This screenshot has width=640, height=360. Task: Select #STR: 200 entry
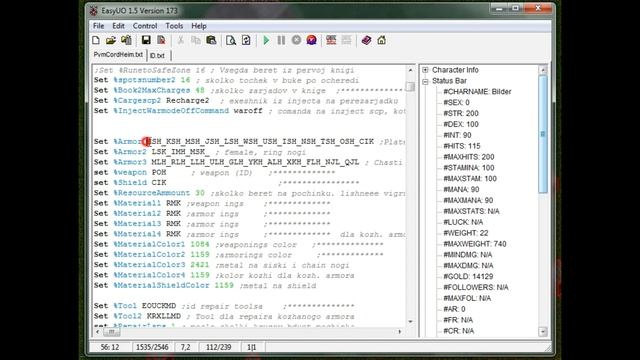pos(461,113)
